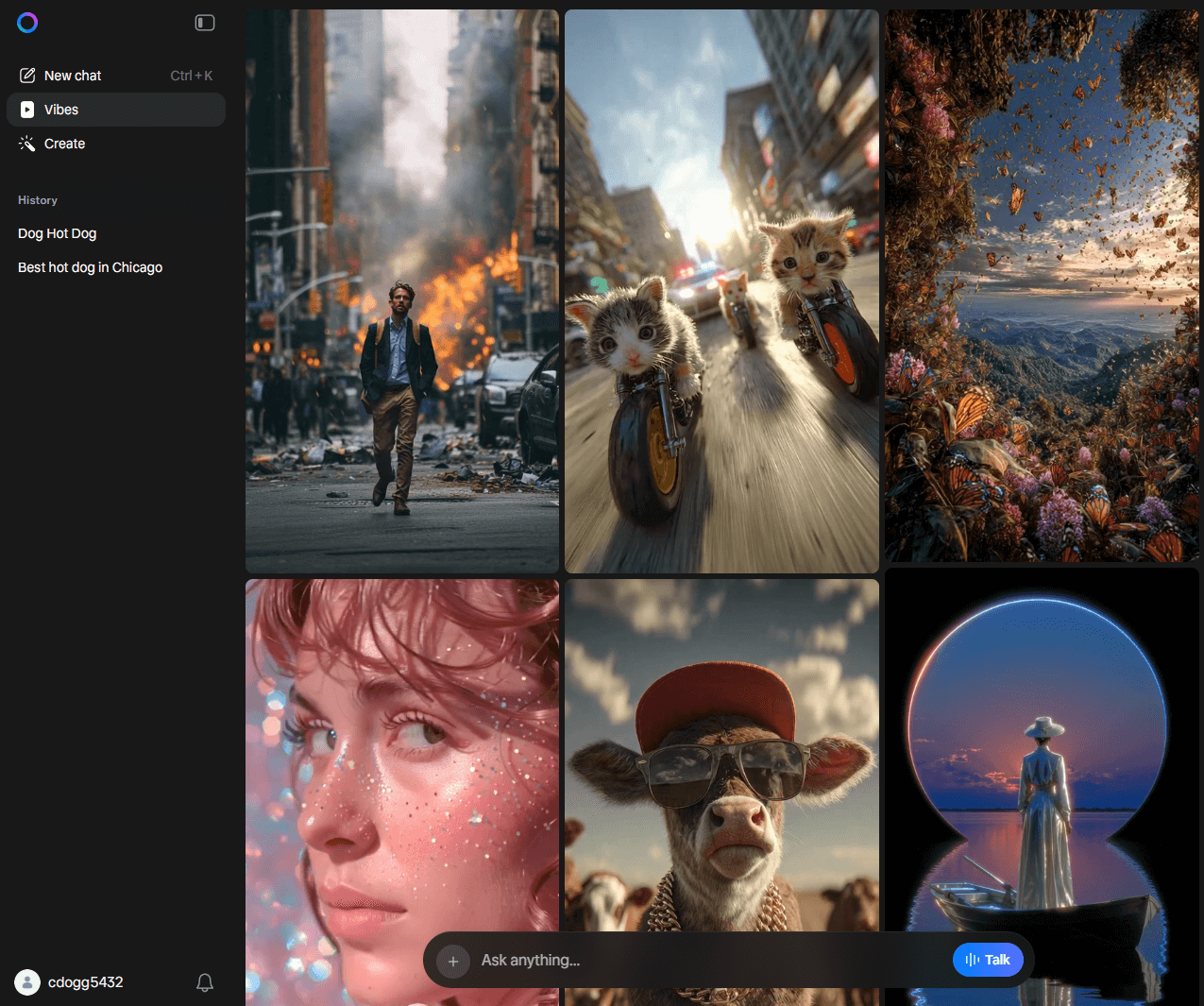Image resolution: width=1204 pixels, height=1006 pixels.
Task: Open notifications bell icon
Action: [205, 982]
